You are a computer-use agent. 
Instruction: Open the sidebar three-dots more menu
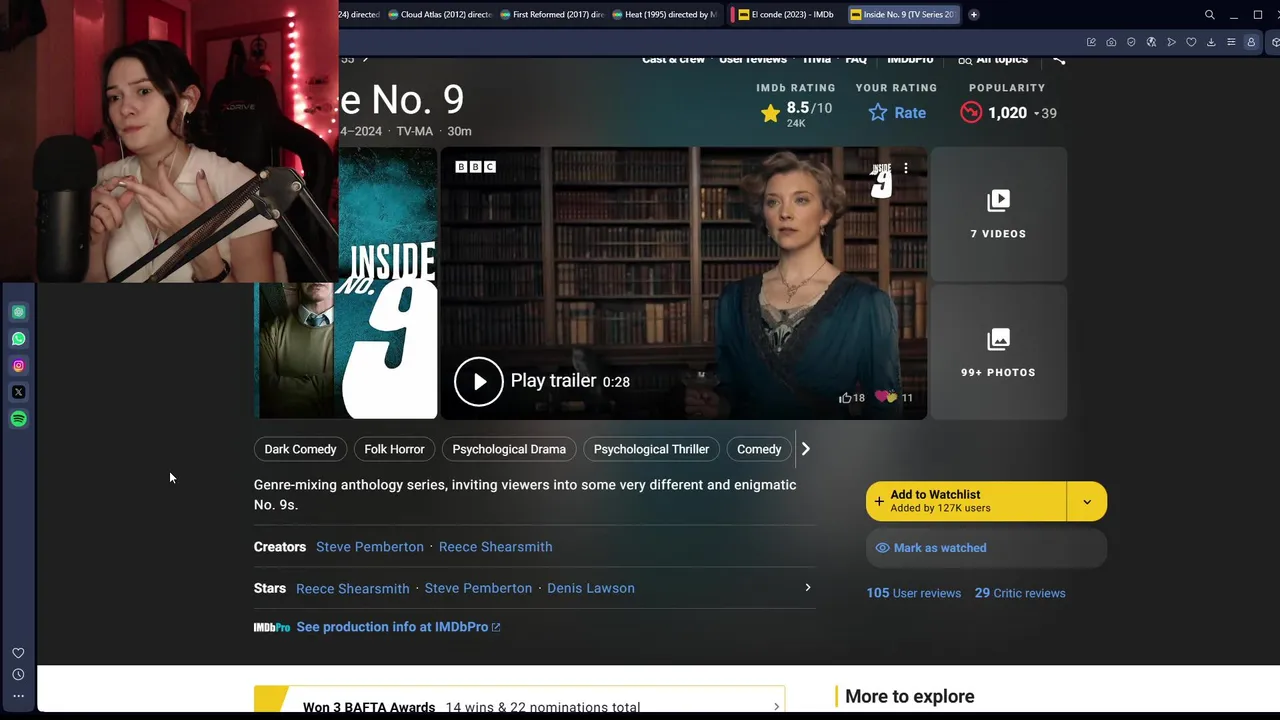click(x=18, y=696)
